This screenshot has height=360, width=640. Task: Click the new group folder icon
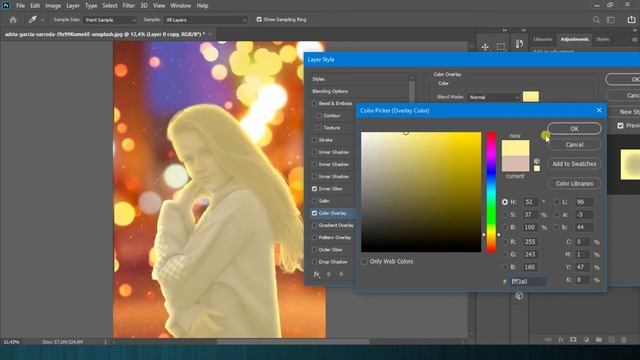pyautogui.click(x=599, y=340)
